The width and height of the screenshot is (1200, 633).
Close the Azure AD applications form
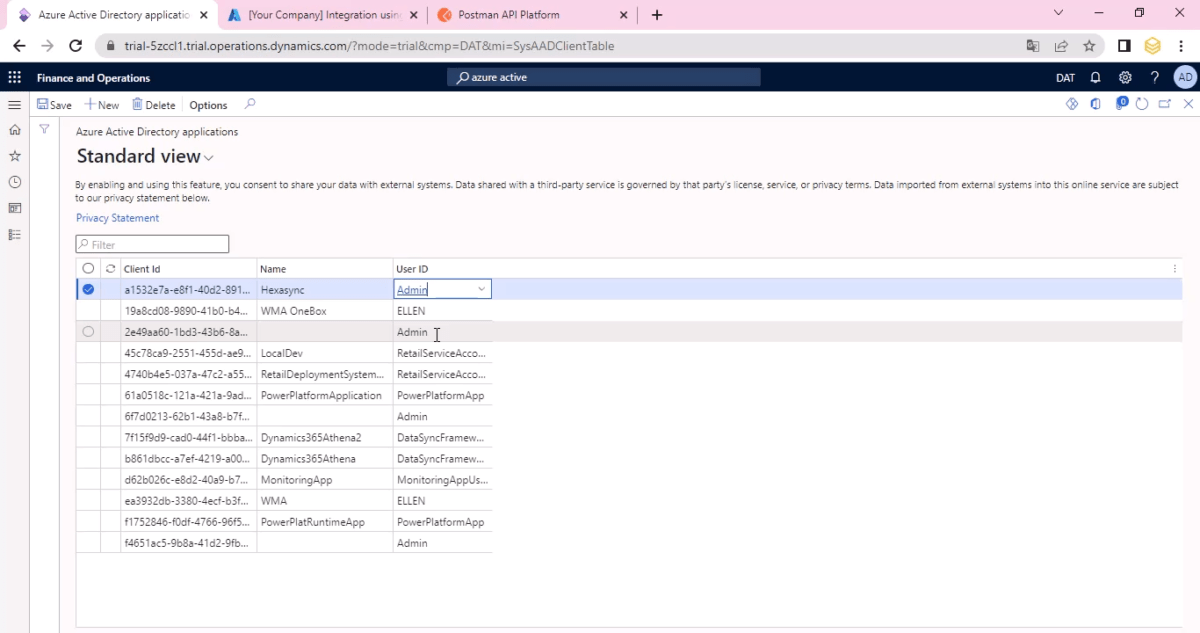1188,104
